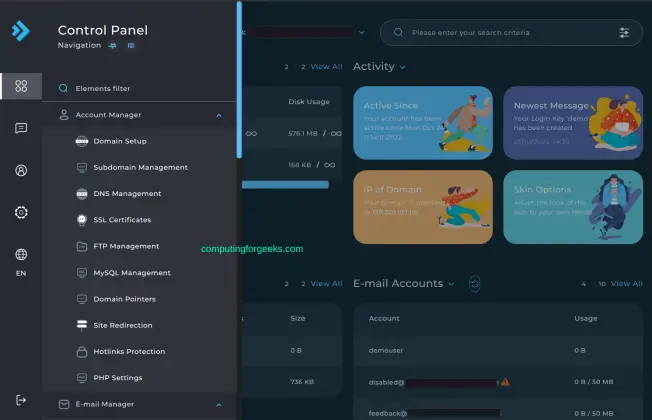Open the settings gear icon in sidebar
652x420 pixels.
pyautogui.click(x=21, y=212)
